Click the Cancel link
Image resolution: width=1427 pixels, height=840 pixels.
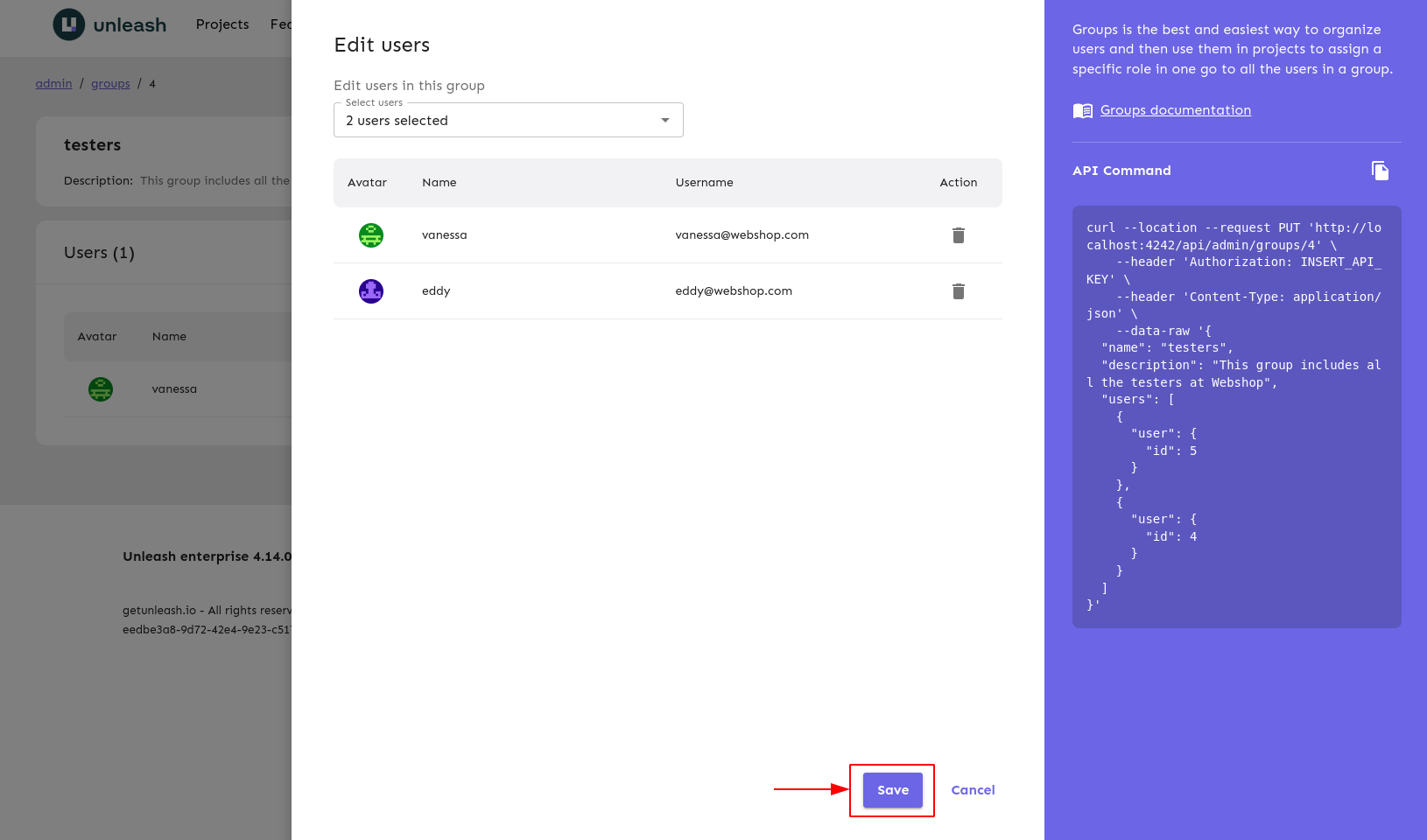pos(973,790)
